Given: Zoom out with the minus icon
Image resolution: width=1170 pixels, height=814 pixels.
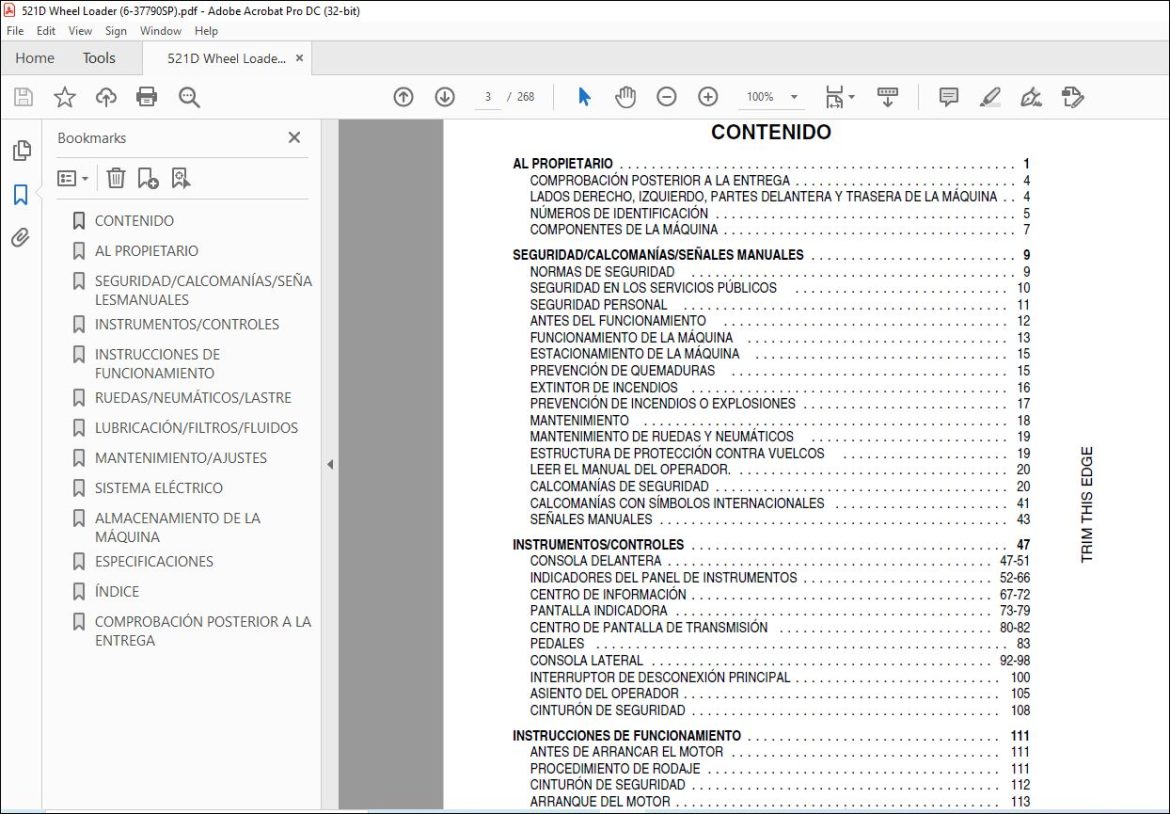Looking at the screenshot, I should tap(666, 97).
